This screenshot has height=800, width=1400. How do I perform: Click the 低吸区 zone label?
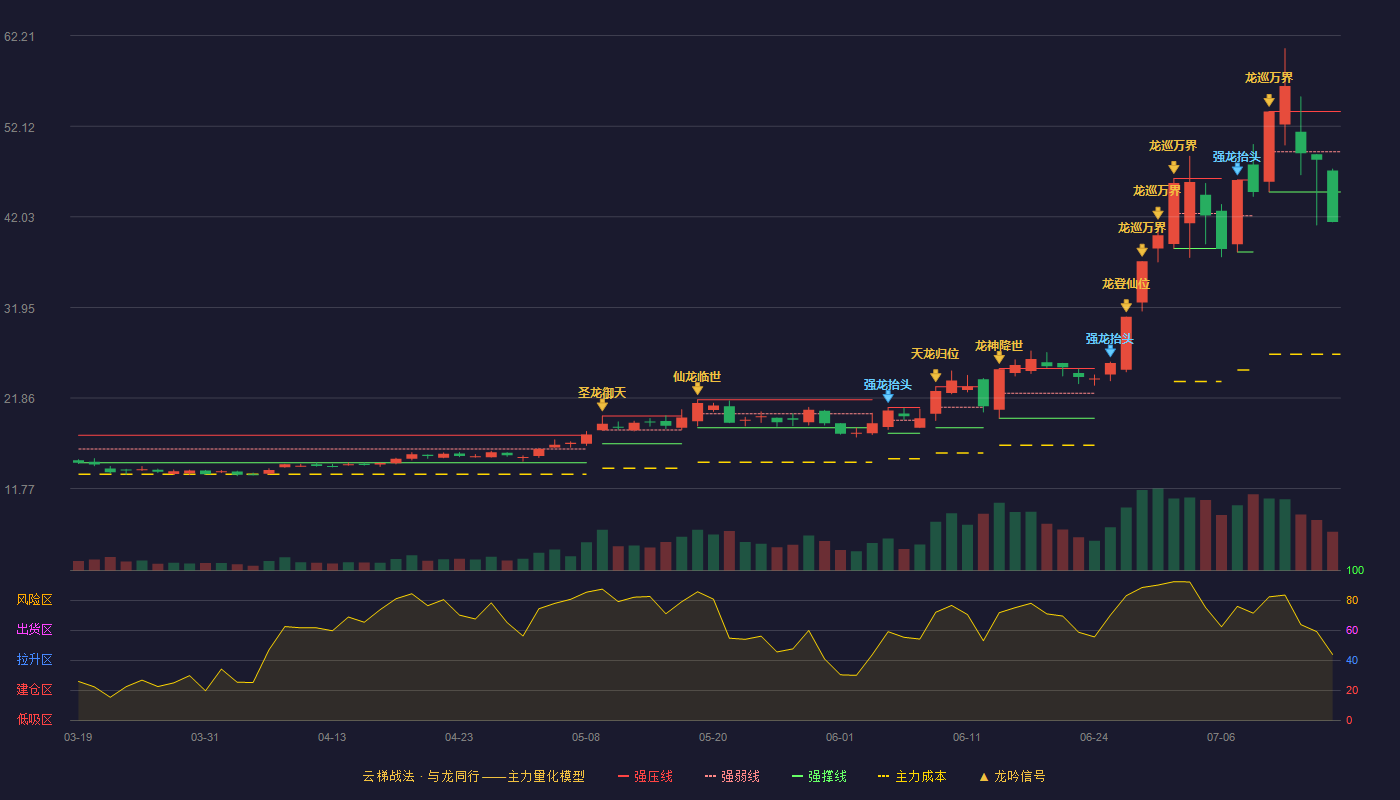(35, 719)
